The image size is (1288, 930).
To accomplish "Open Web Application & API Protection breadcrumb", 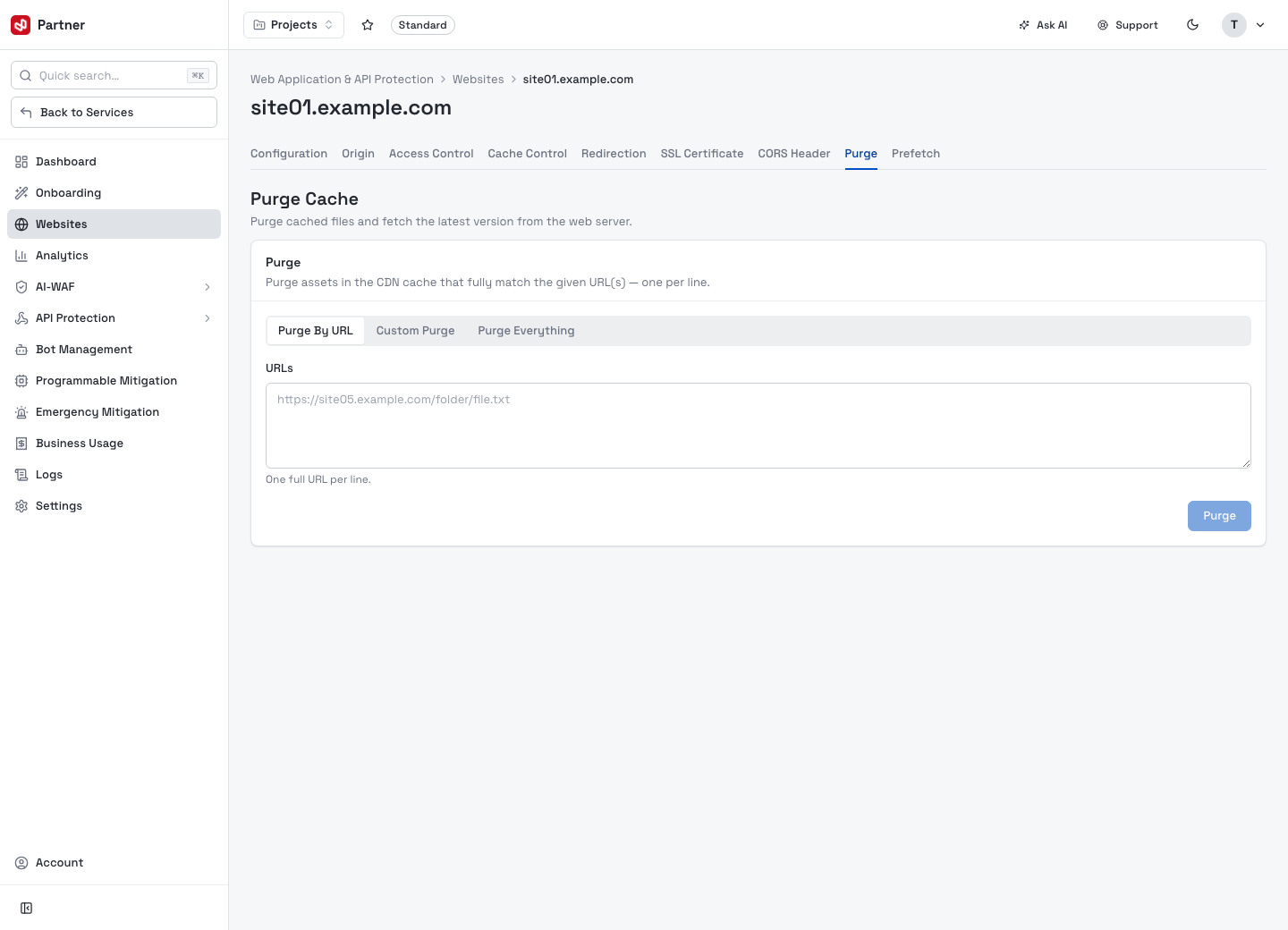I will point(342,80).
